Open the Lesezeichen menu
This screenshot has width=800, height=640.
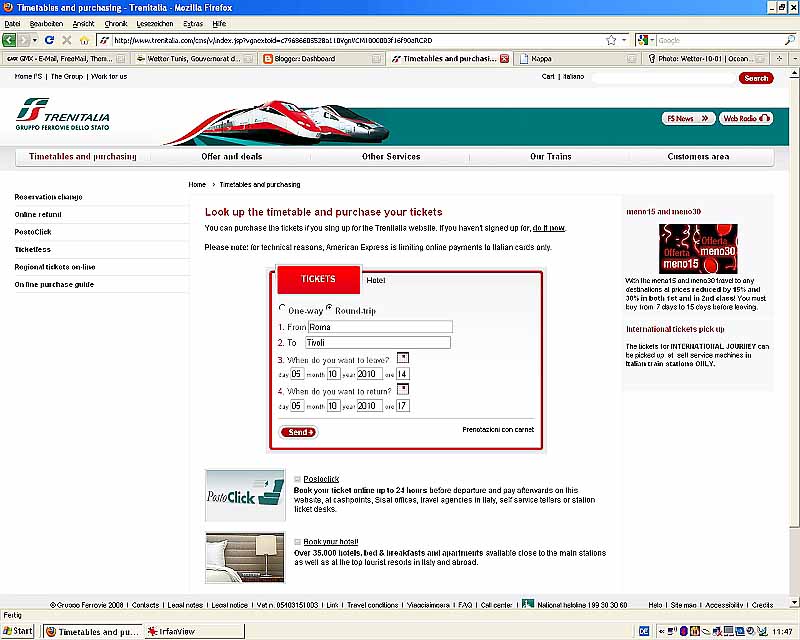click(x=155, y=23)
